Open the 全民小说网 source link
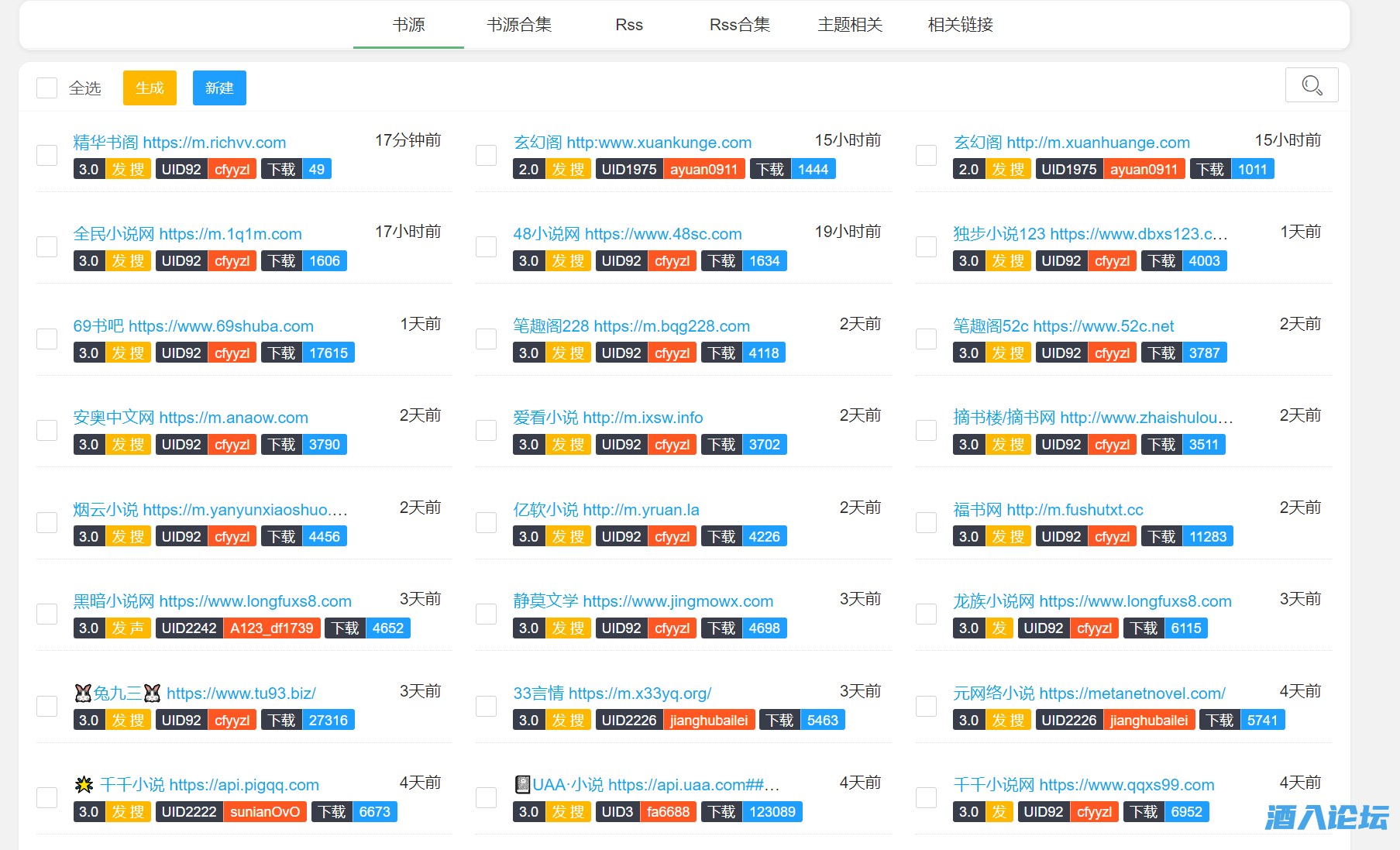The width and height of the screenshot is (1400, 850). click(187, 234)
